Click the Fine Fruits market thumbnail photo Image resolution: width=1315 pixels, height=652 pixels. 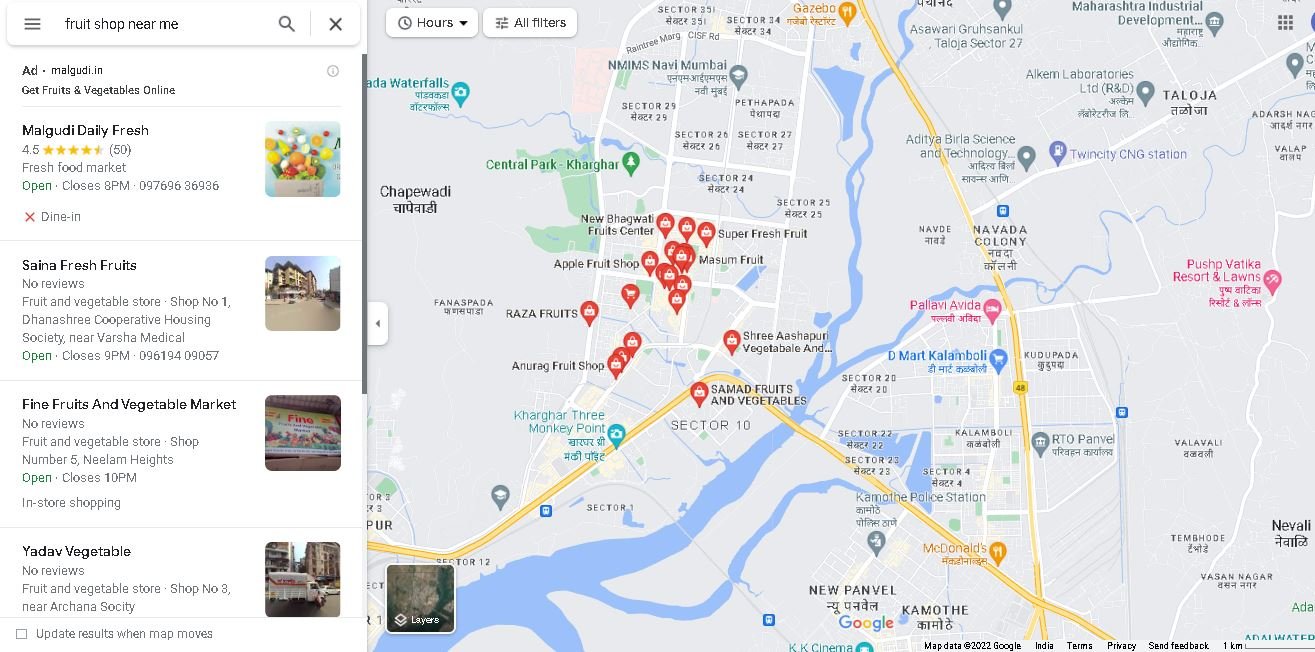[303, 433]
